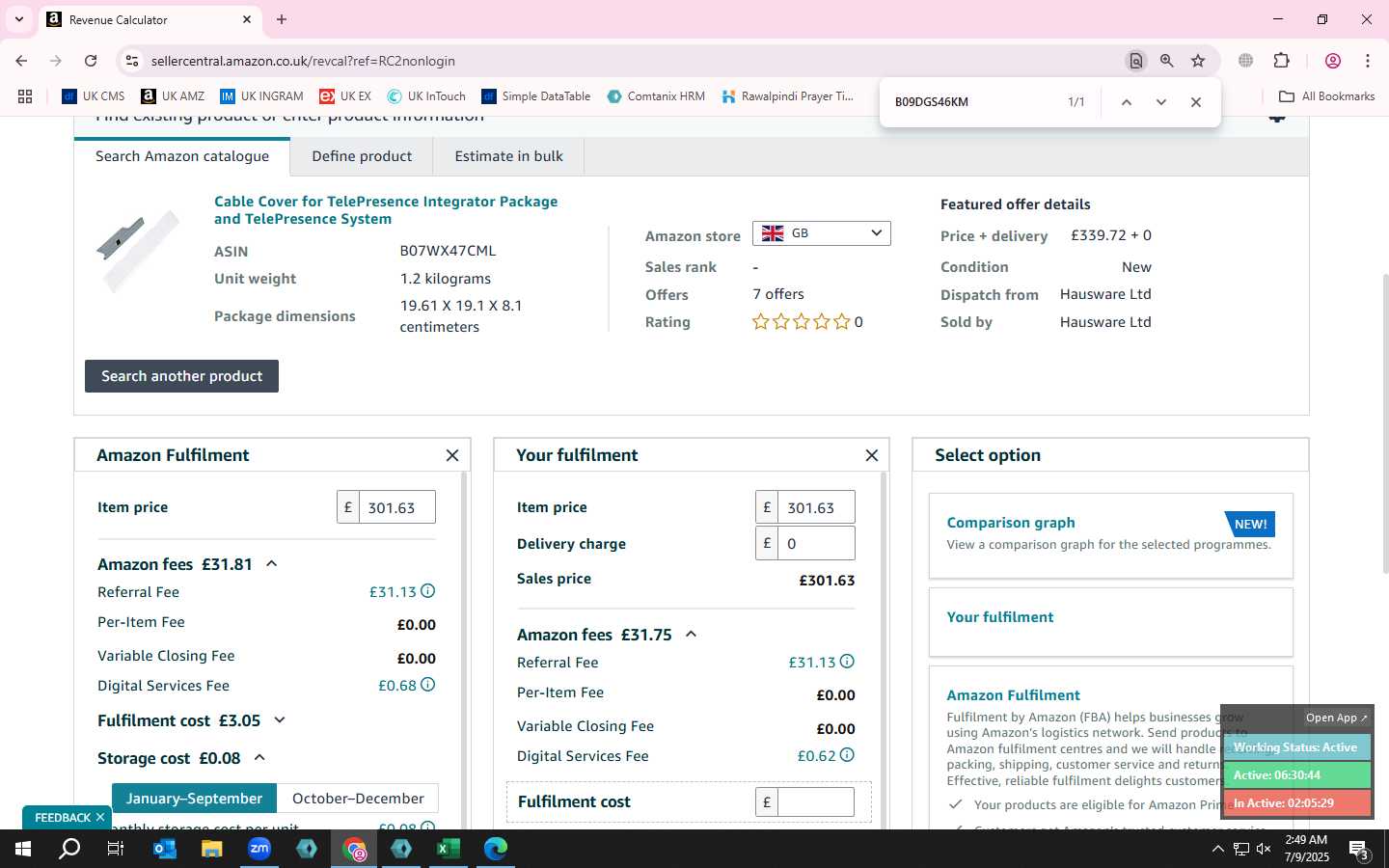Open the Amazon Fulfilment option link
The height and width of the screenshot is (868, 1389).
[1013, 695]
